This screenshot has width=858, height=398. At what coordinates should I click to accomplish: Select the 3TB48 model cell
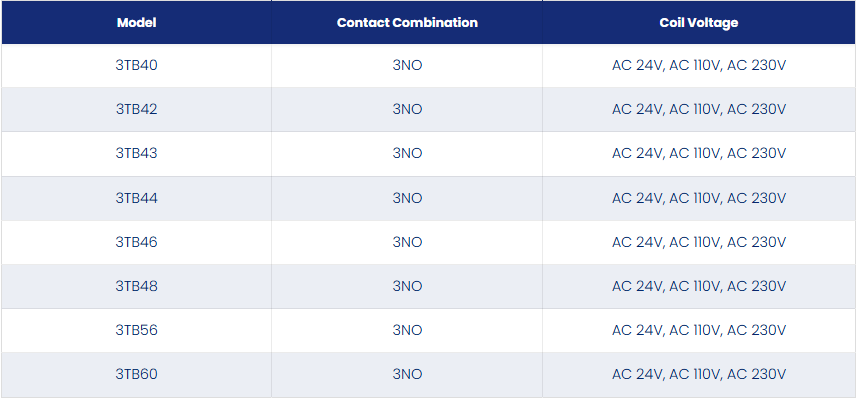136,286
